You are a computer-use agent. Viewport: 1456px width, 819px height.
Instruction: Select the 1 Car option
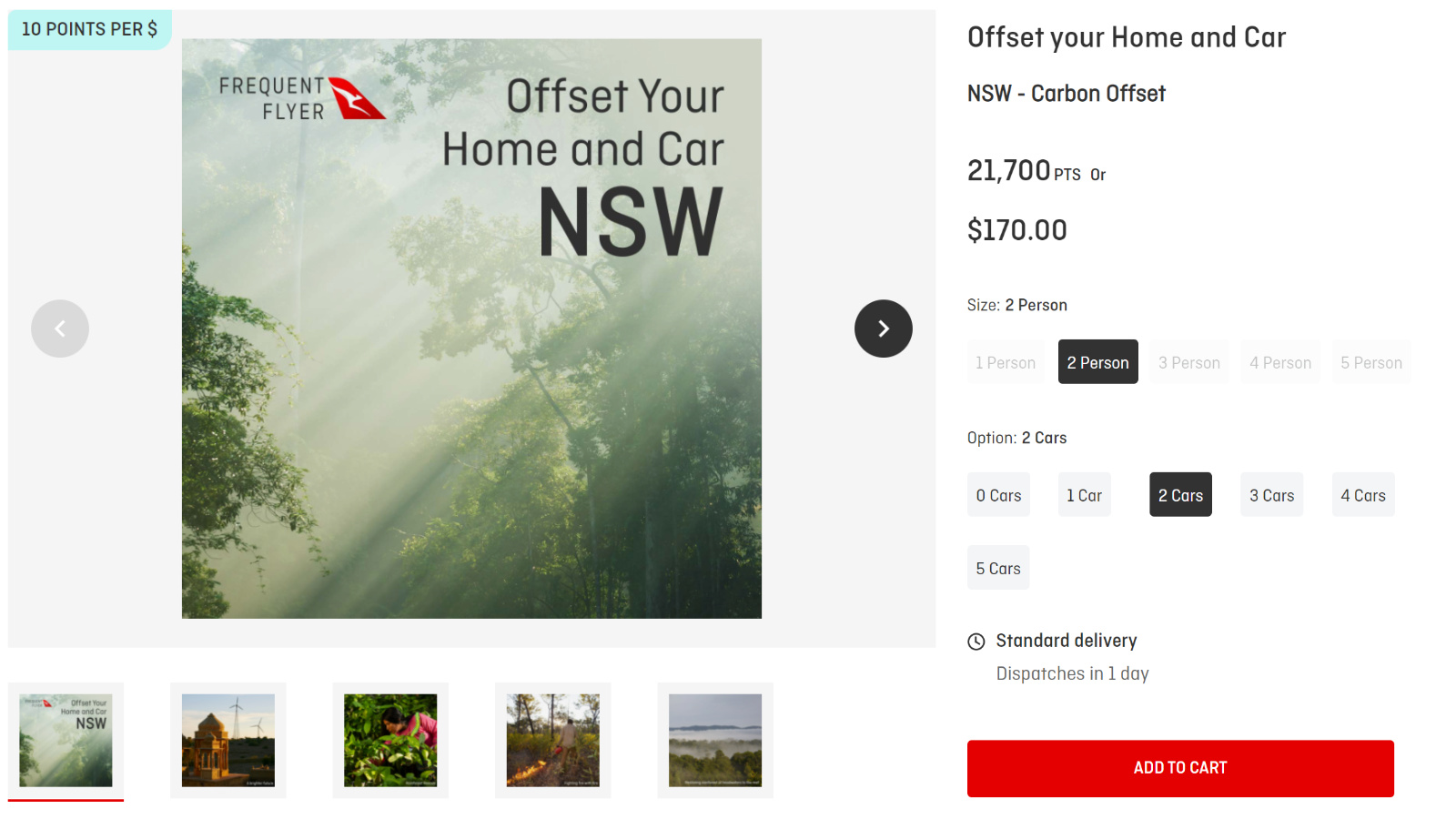[1085, 495]
